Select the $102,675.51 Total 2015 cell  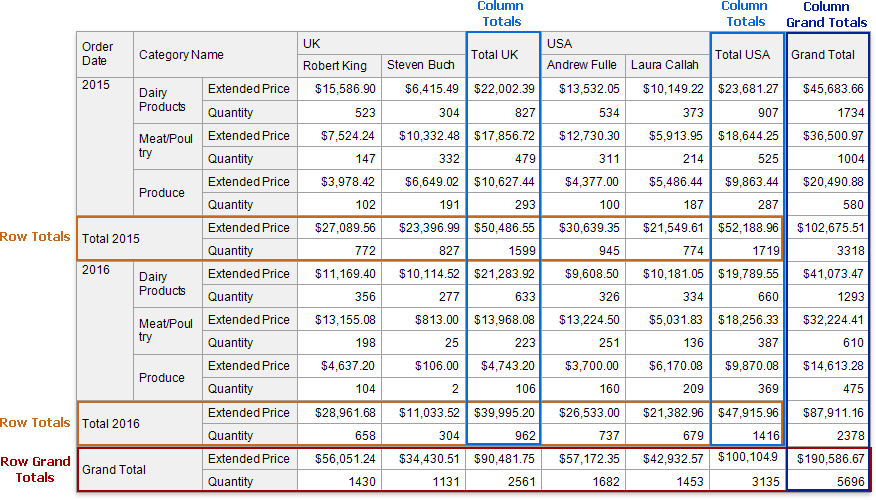(x=829, y=227)
